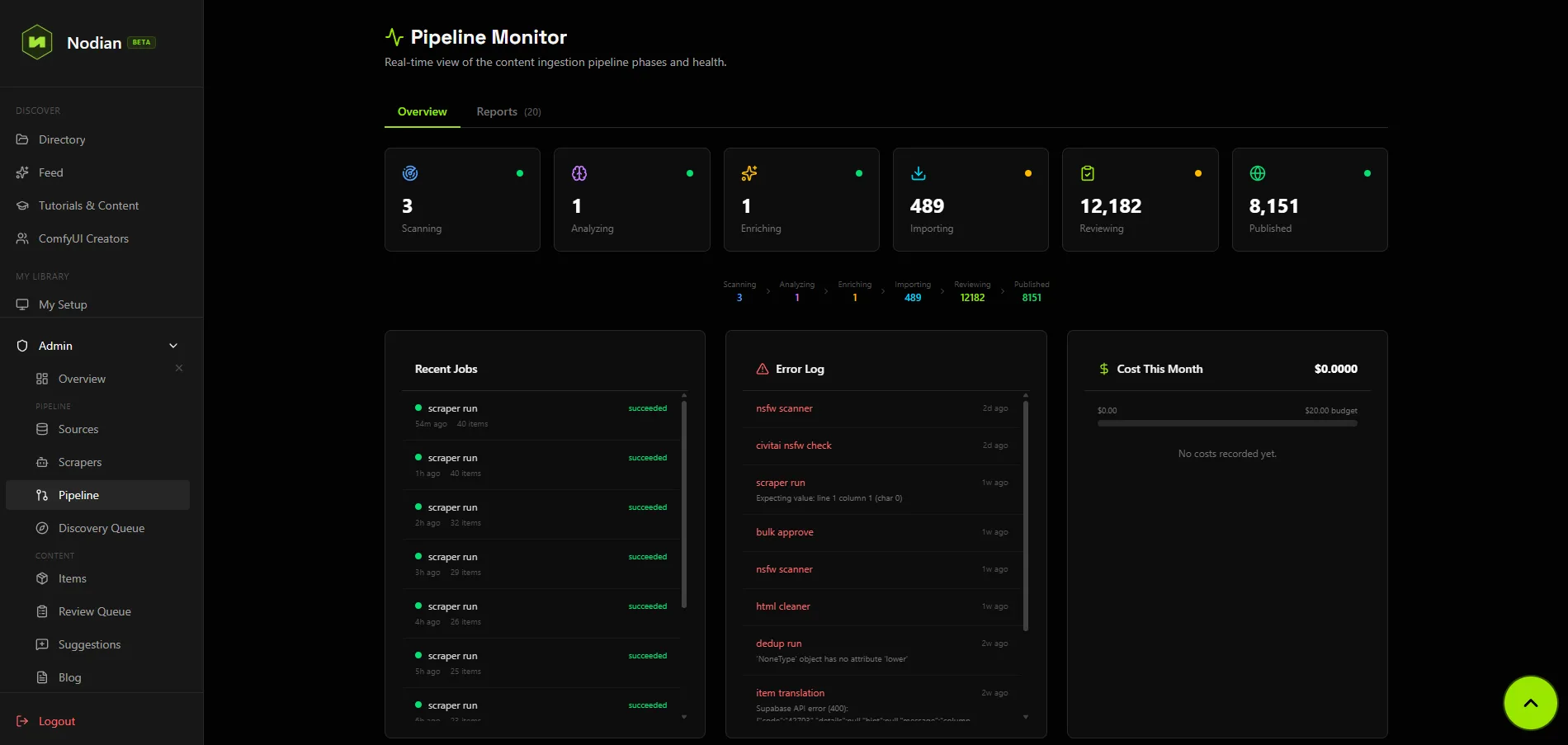Click the Scanning 3 flow step

pyautogui.click(x=739, y=291)
